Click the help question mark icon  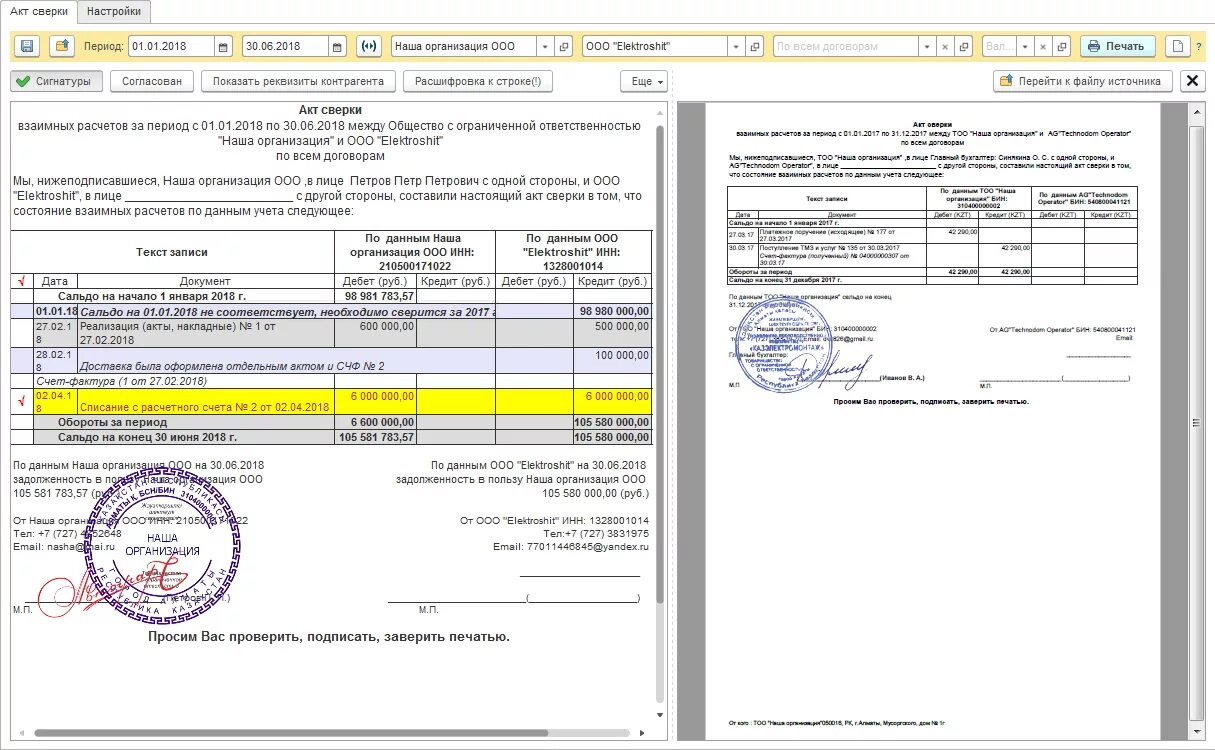pos(1199,46)
